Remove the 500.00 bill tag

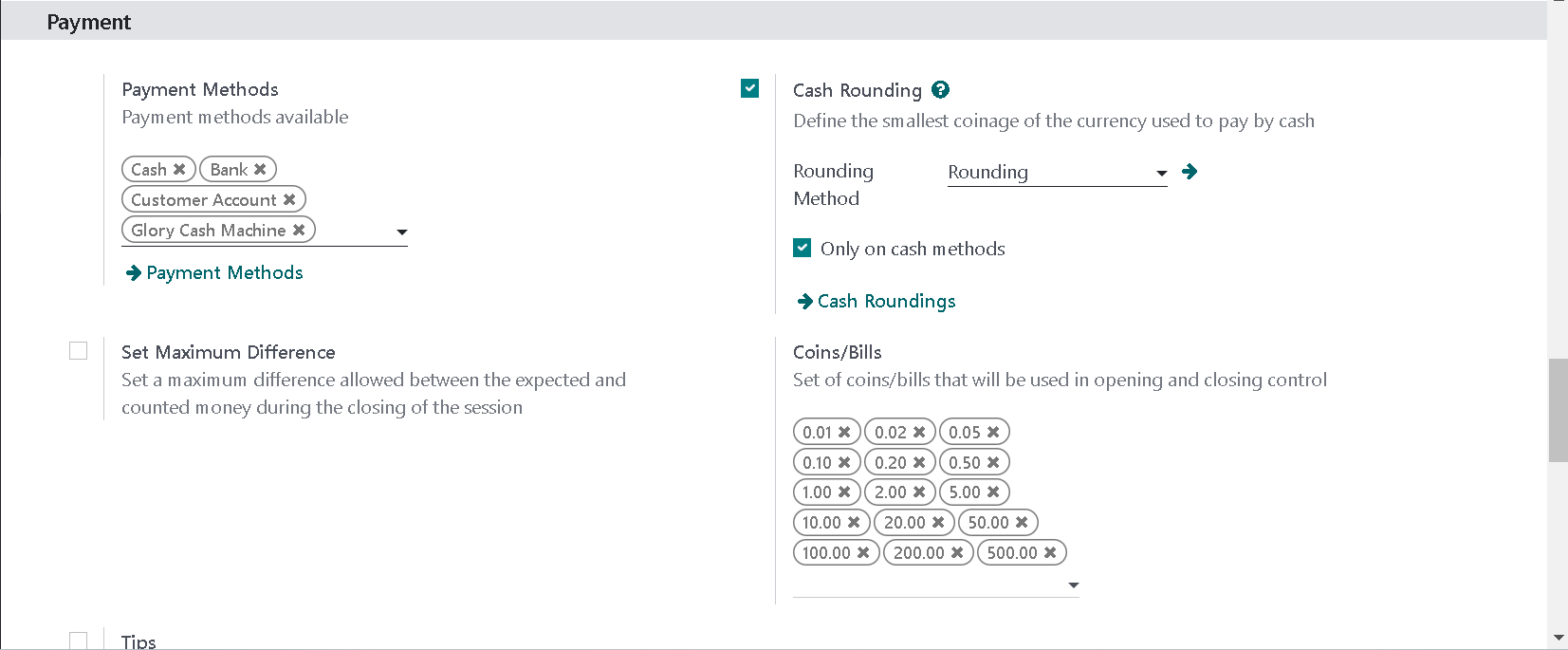[1050, 553]
